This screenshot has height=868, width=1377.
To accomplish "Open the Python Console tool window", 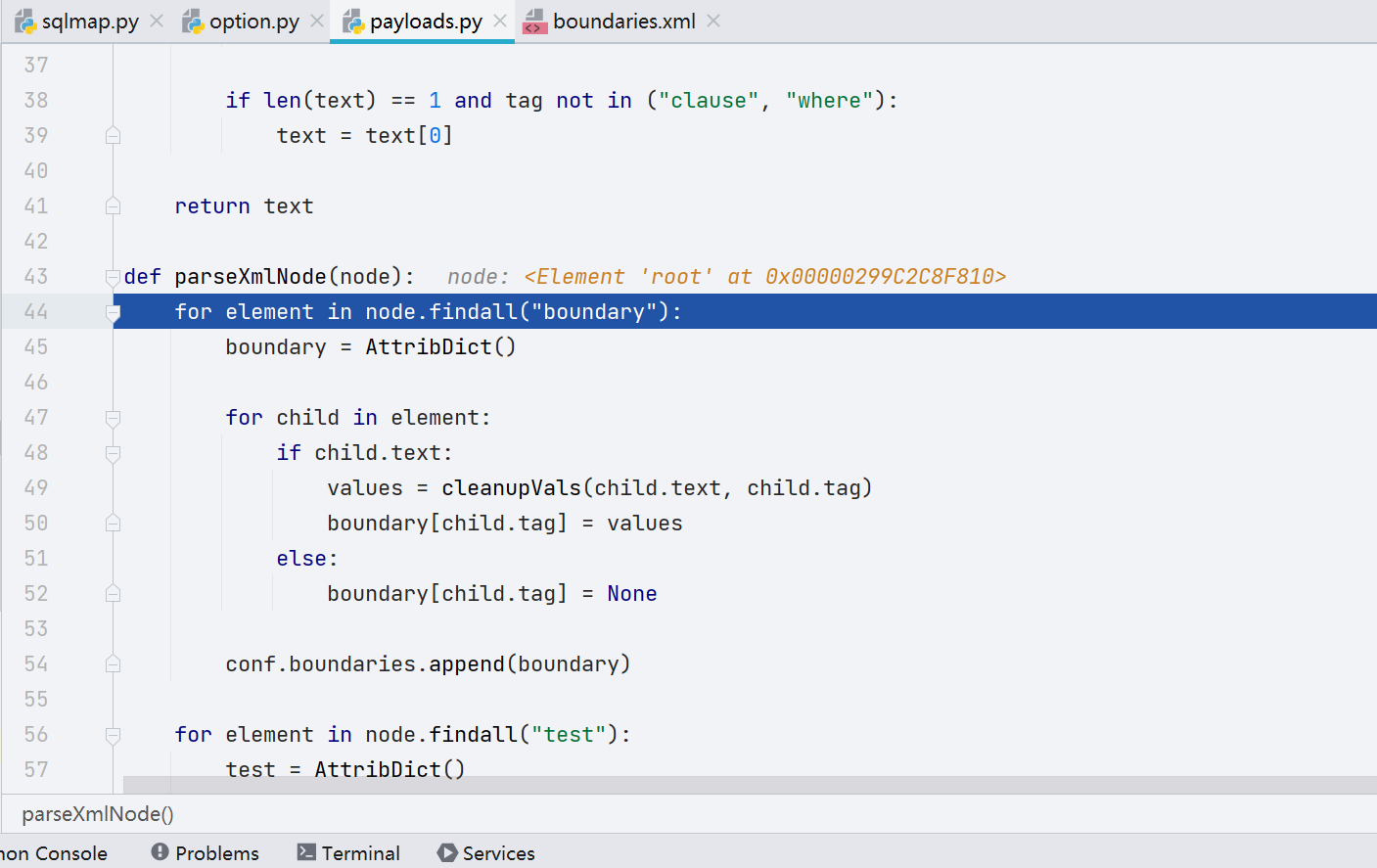I will [x=54, y=853].
